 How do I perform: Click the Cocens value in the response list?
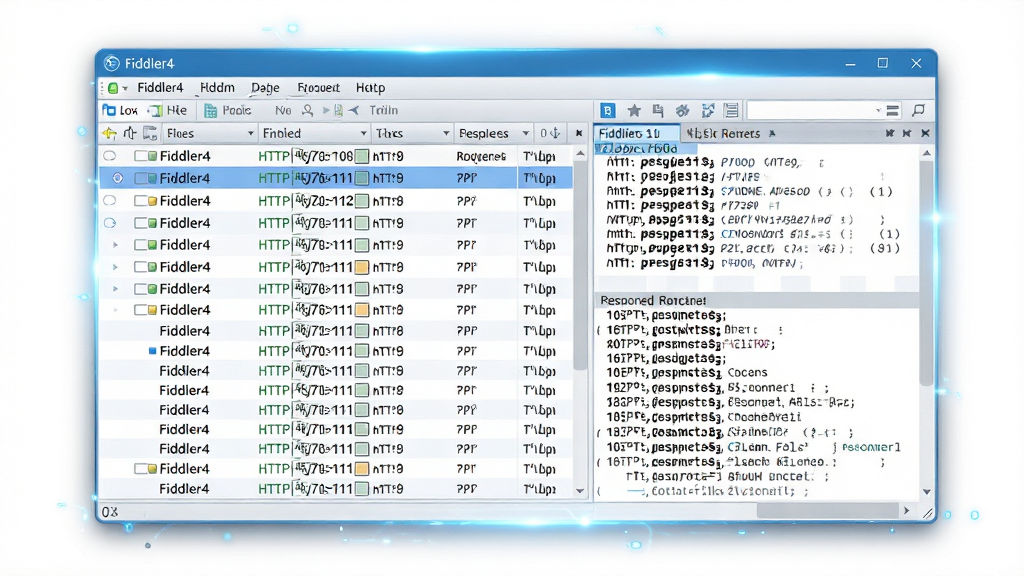point(747,373)
